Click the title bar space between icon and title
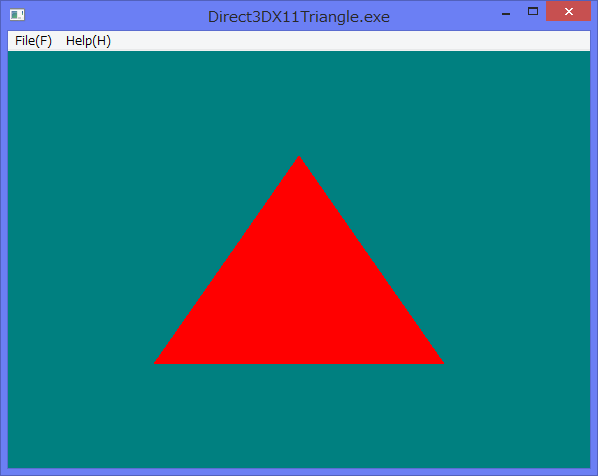This screenshot has height=476, width=598. pyautogui.click(x=114, y=16)
